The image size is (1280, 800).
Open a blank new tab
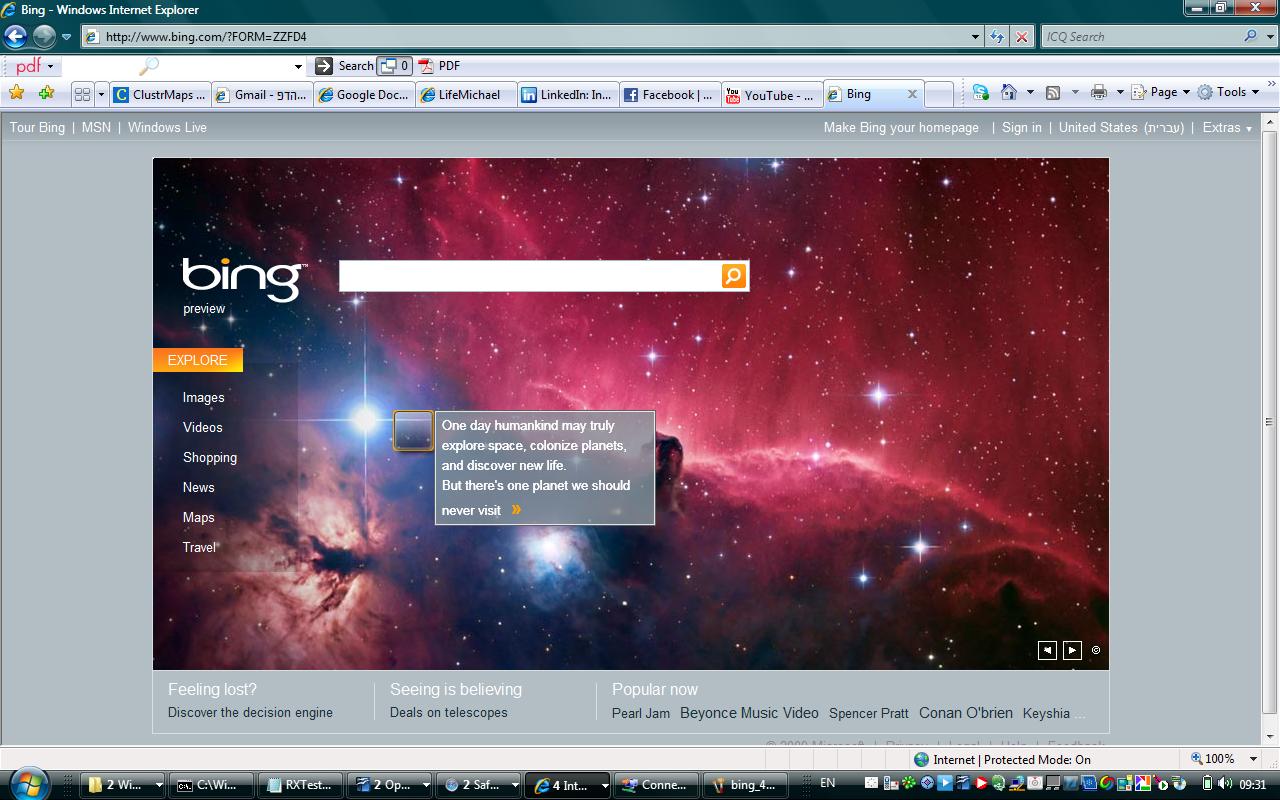coord(938,95)
